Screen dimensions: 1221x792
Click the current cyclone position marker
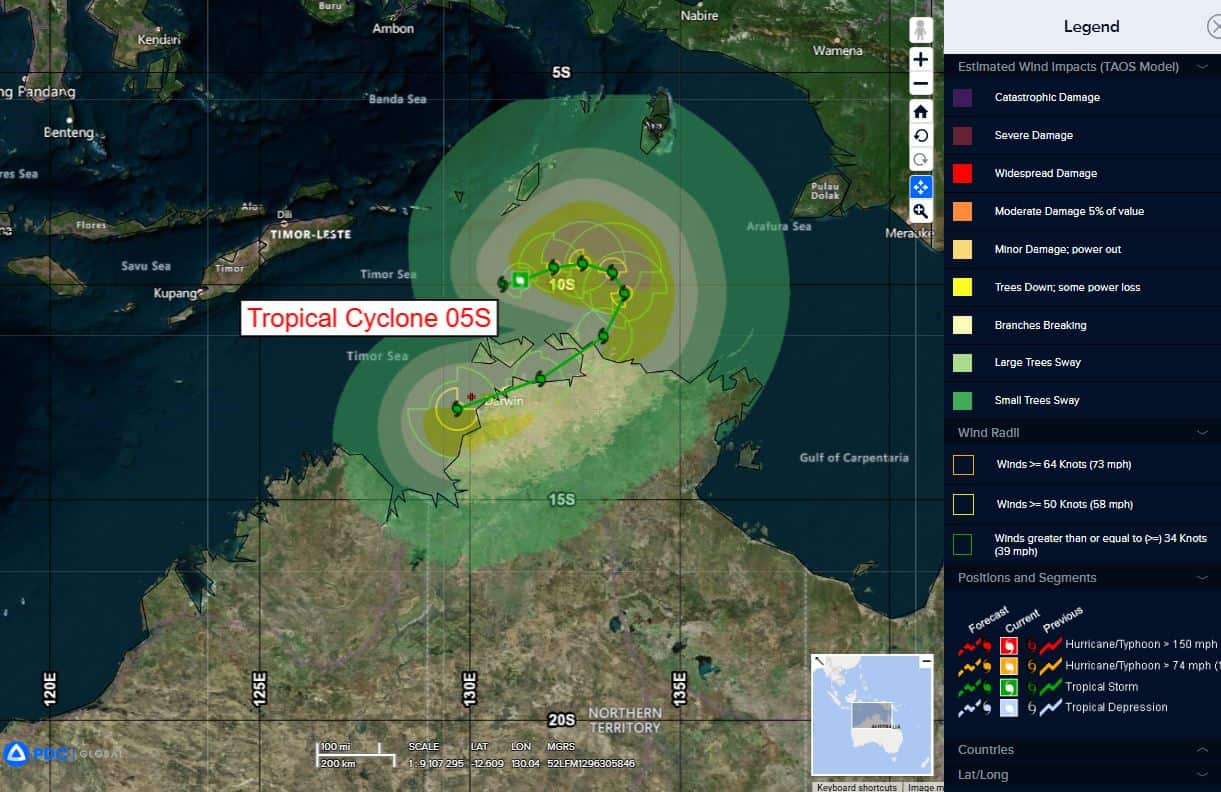520,280
